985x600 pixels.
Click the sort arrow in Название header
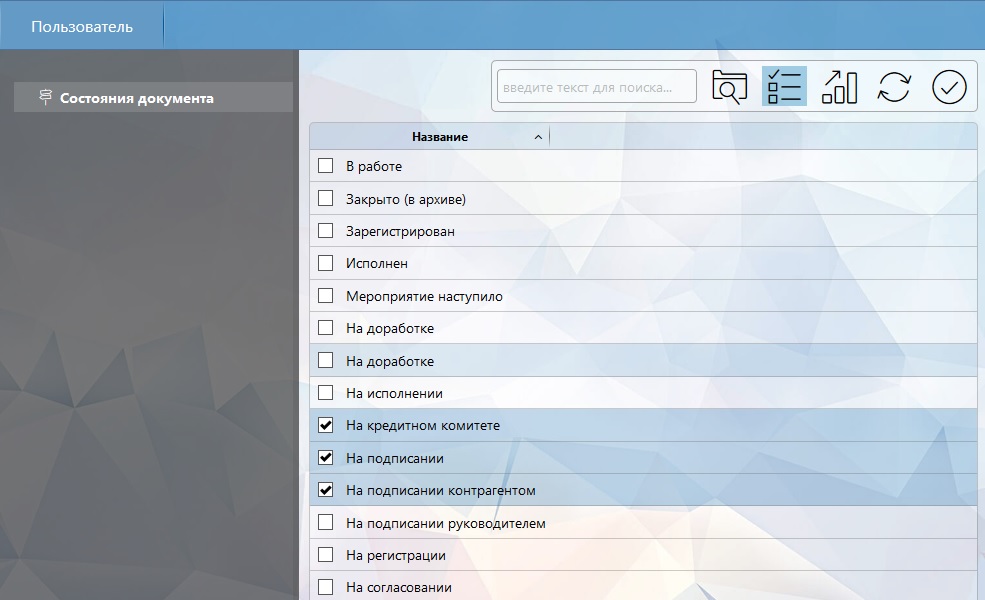tap(538, 137)
